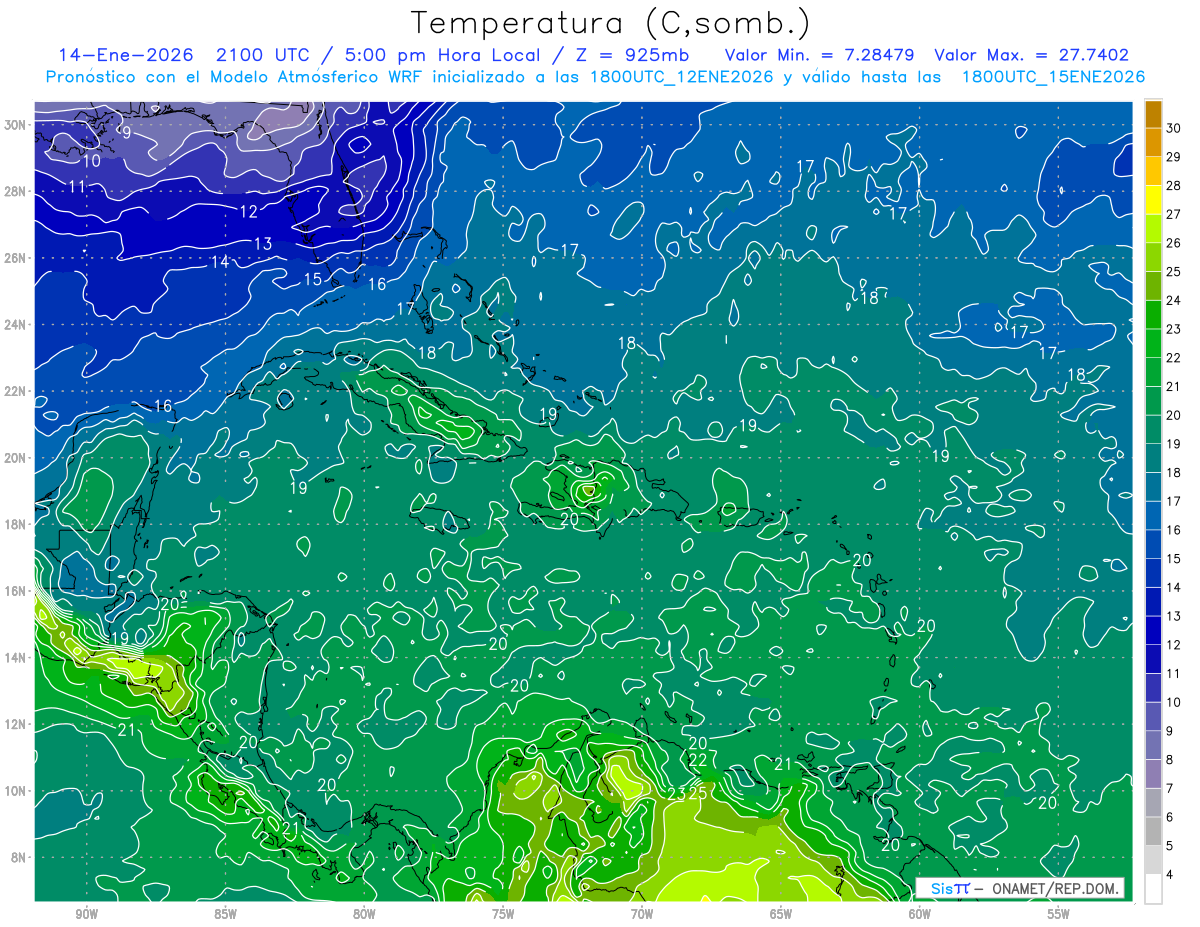The image size is (1200, 927).
Task: Click the map contour label '9' near Florida
Action: click(126, 132)
